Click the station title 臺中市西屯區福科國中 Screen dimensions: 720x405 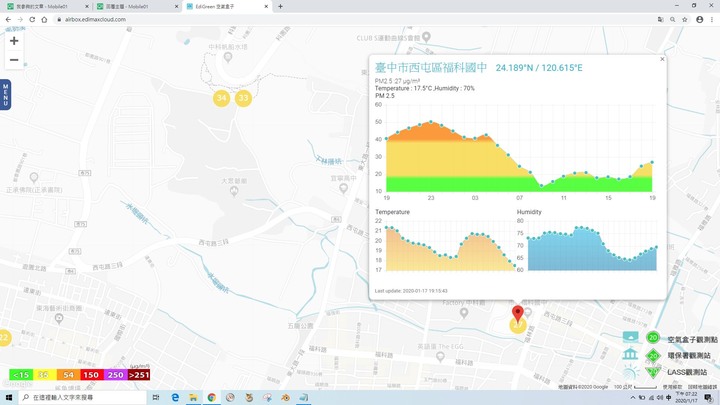[x=431, y=68]
